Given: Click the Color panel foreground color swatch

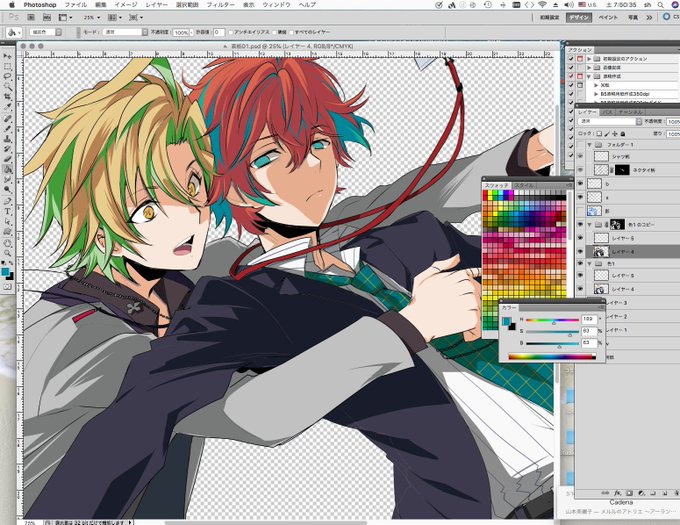Looking at the screenshot, I should [x=506, y=321].
